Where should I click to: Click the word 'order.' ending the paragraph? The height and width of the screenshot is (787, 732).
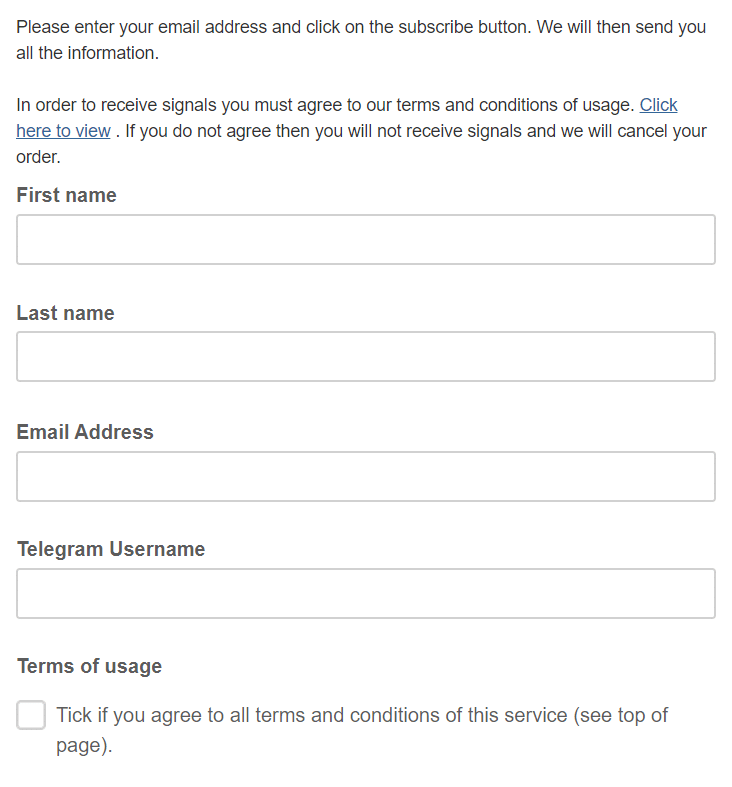[x=38, y=157]
